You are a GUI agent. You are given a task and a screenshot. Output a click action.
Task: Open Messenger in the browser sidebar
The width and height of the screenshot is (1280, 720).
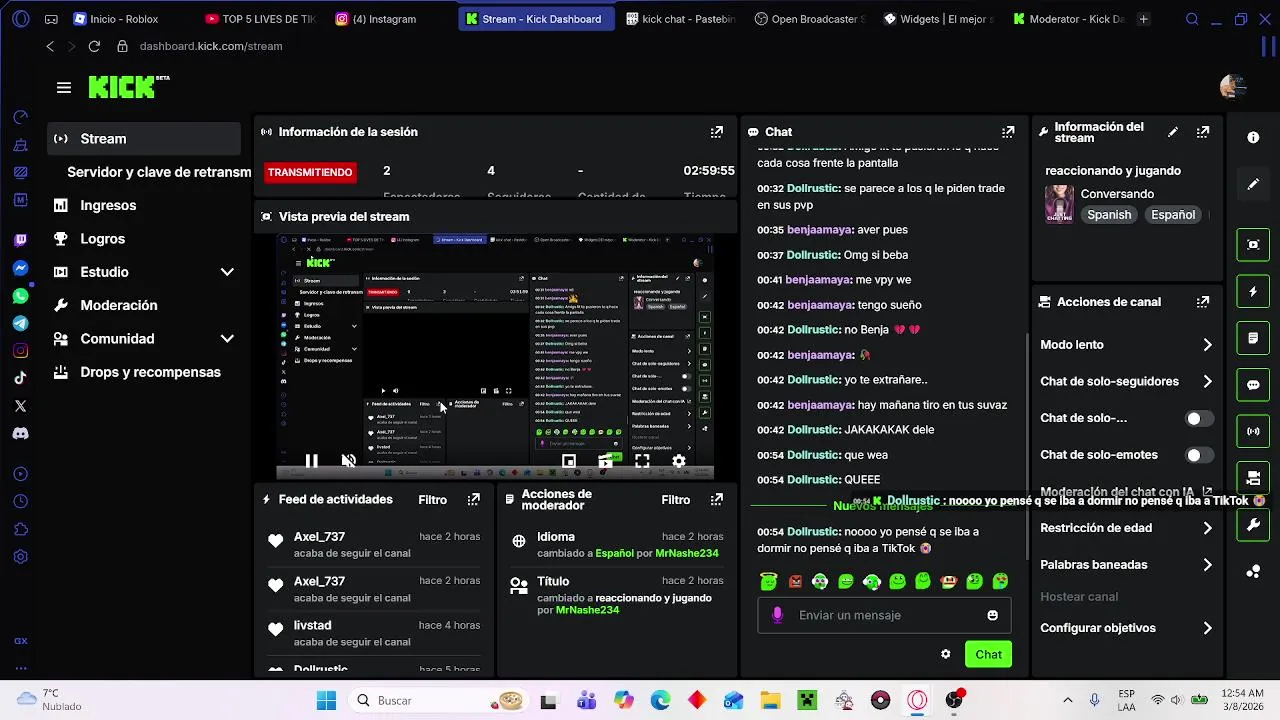coord(20,268)
